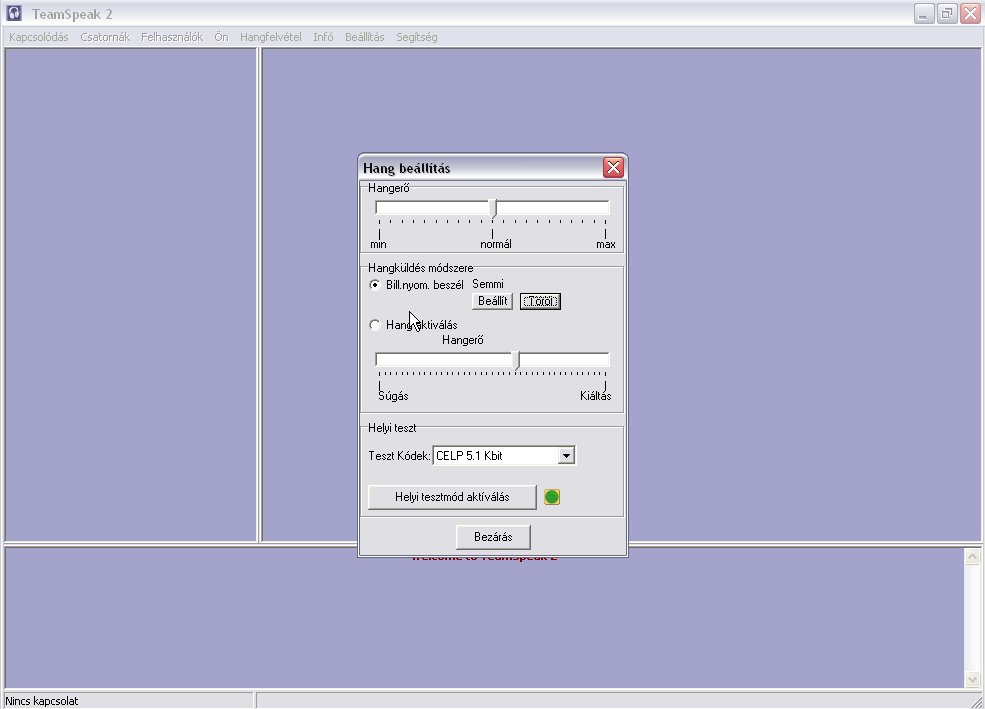Click the voice activation level slider thumb

tap(517, 360)
